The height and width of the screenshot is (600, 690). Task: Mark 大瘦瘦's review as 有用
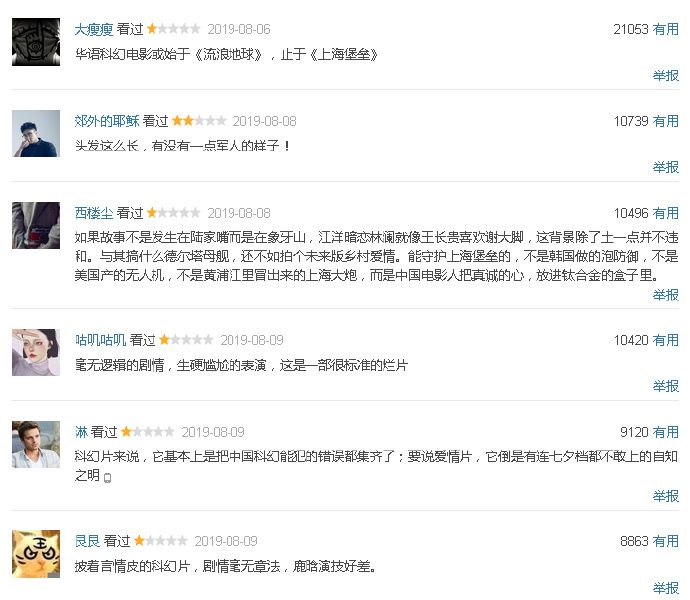(x=666, y=30)
